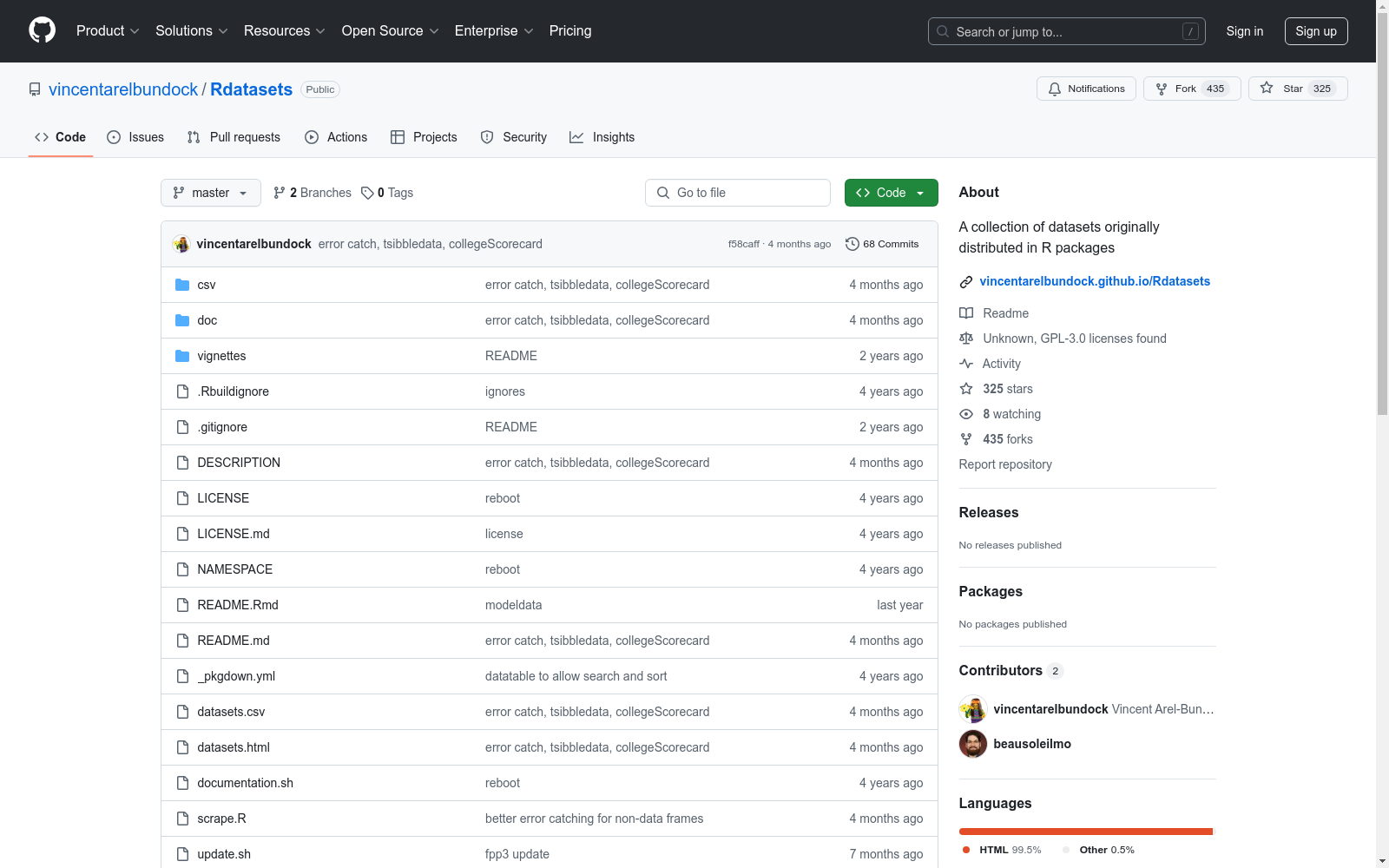Click vincentarelbundock's small avatar in the commit bar

pos(181,244)
